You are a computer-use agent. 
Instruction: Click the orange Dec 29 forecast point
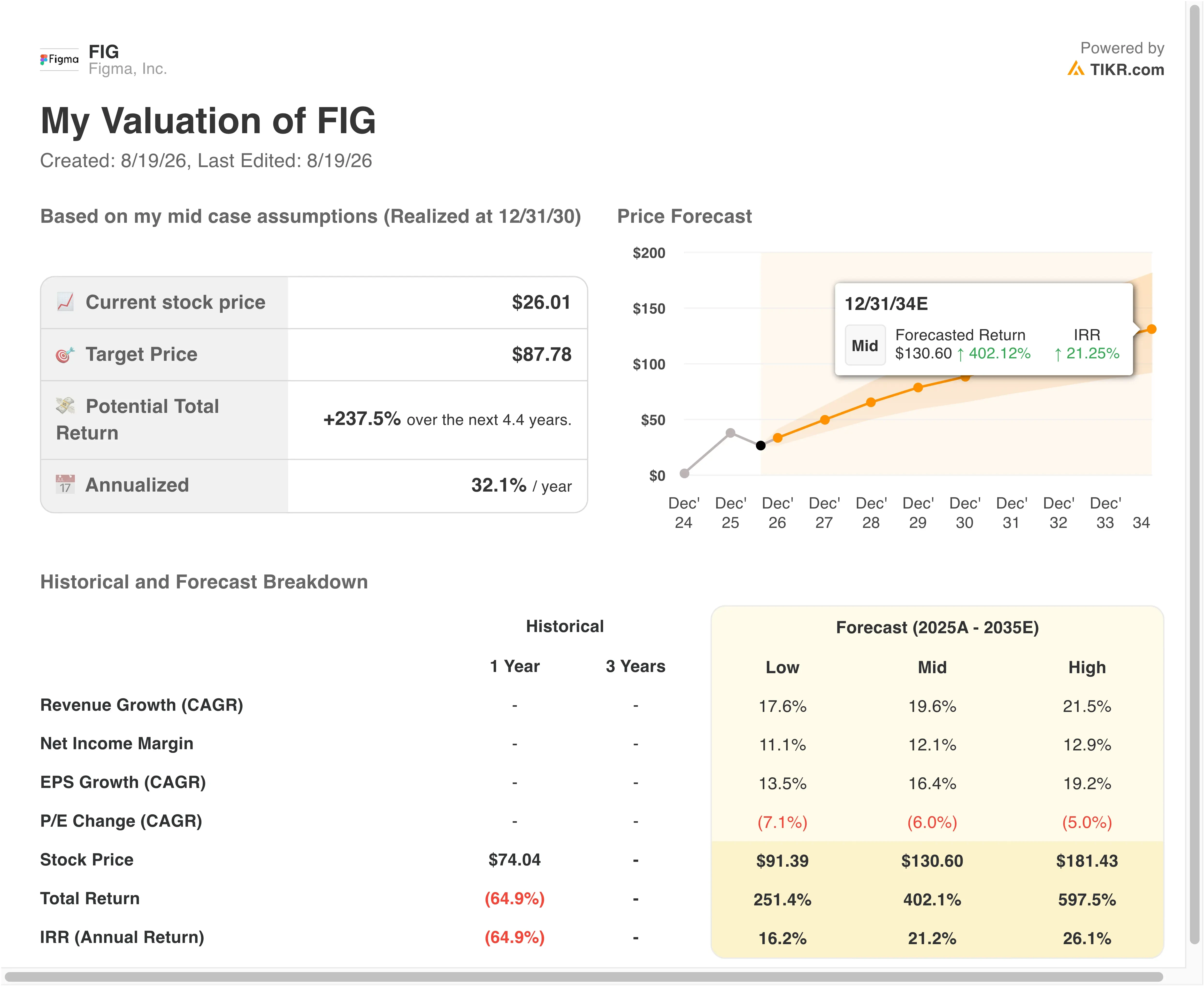[x=918, y=388]
